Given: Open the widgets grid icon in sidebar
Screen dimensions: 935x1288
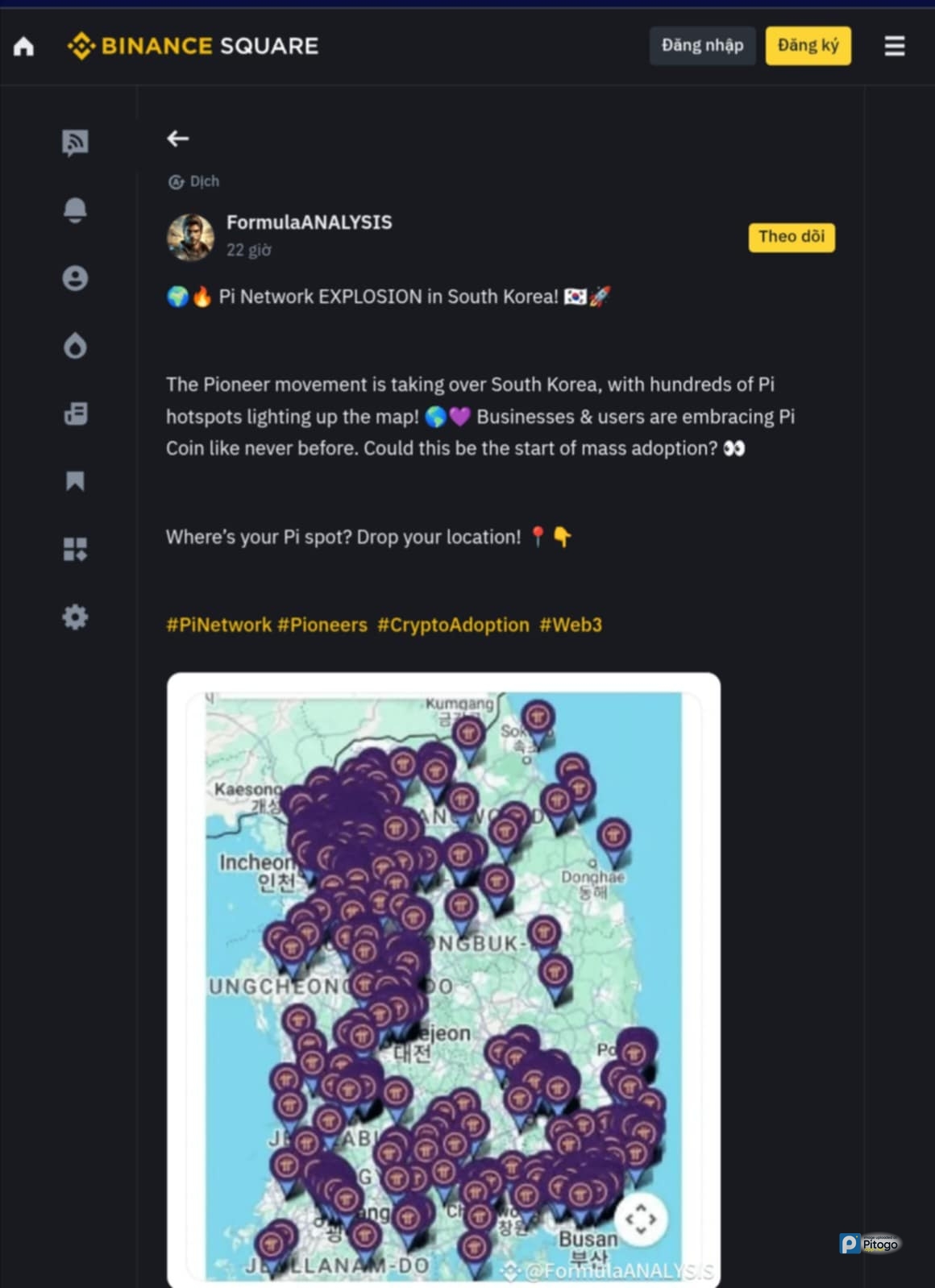Looking at the screenshot, I should (75, 550).
